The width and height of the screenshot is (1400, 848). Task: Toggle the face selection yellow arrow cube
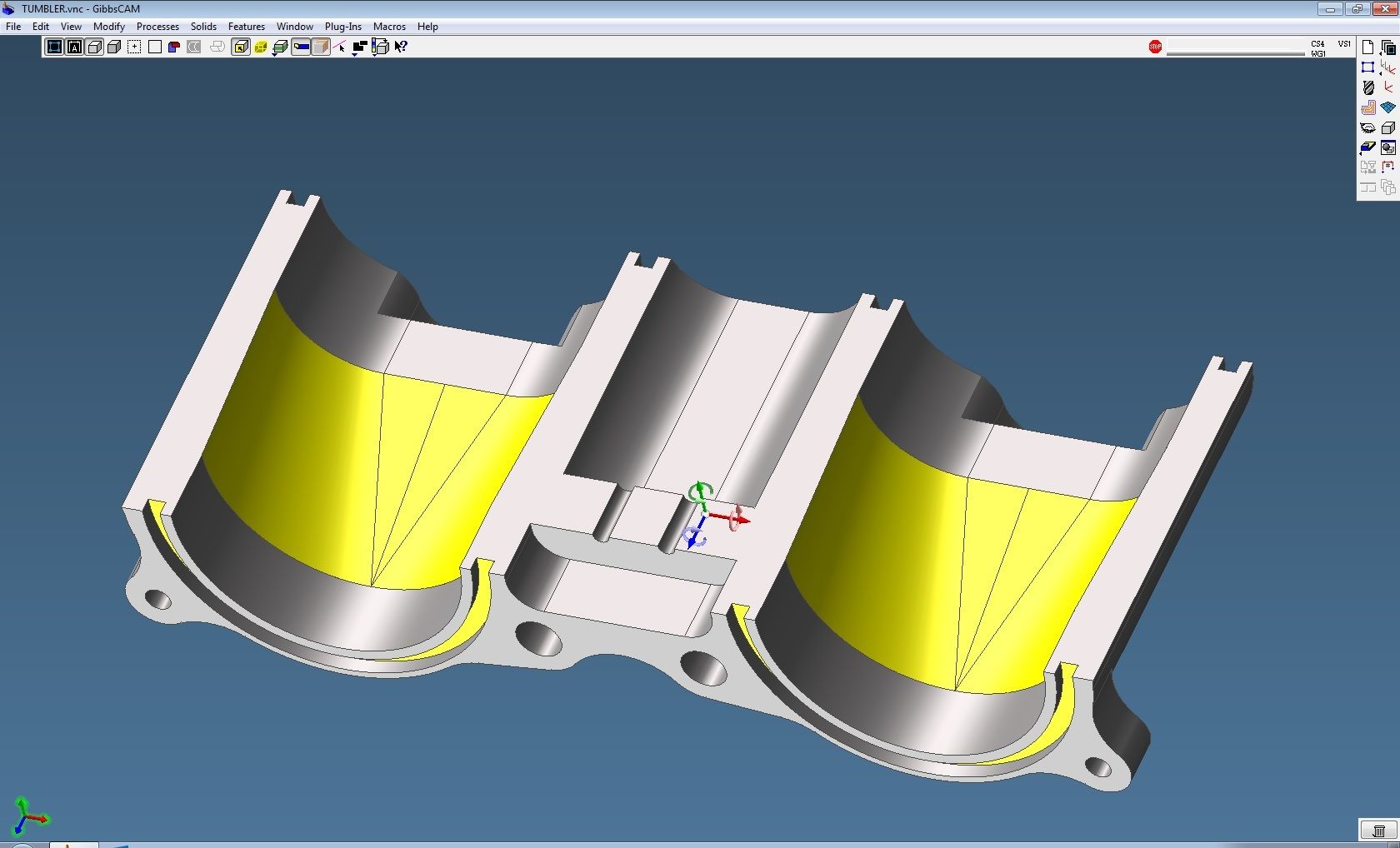[x=240, y=47]
